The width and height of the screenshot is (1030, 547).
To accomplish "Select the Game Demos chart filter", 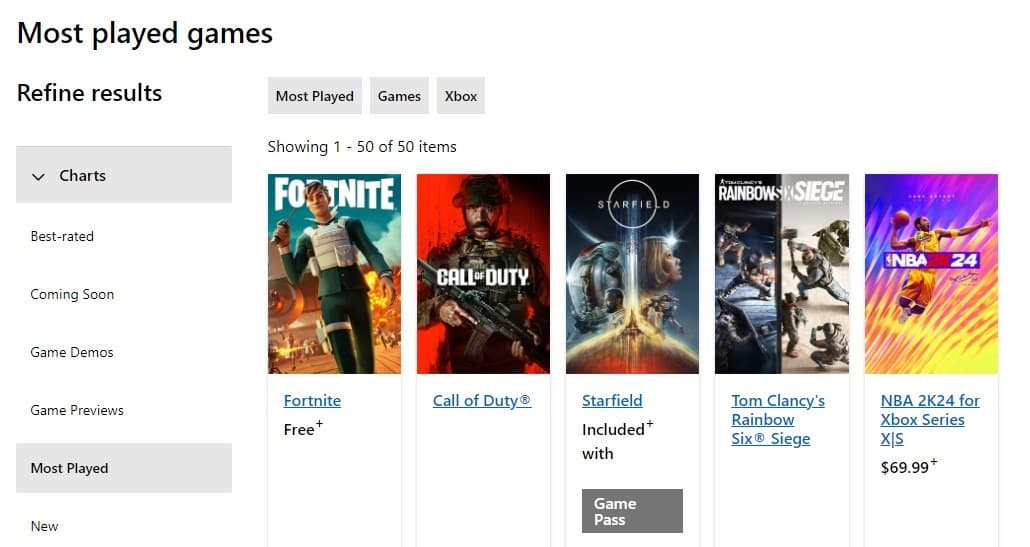I will (72, 352).
